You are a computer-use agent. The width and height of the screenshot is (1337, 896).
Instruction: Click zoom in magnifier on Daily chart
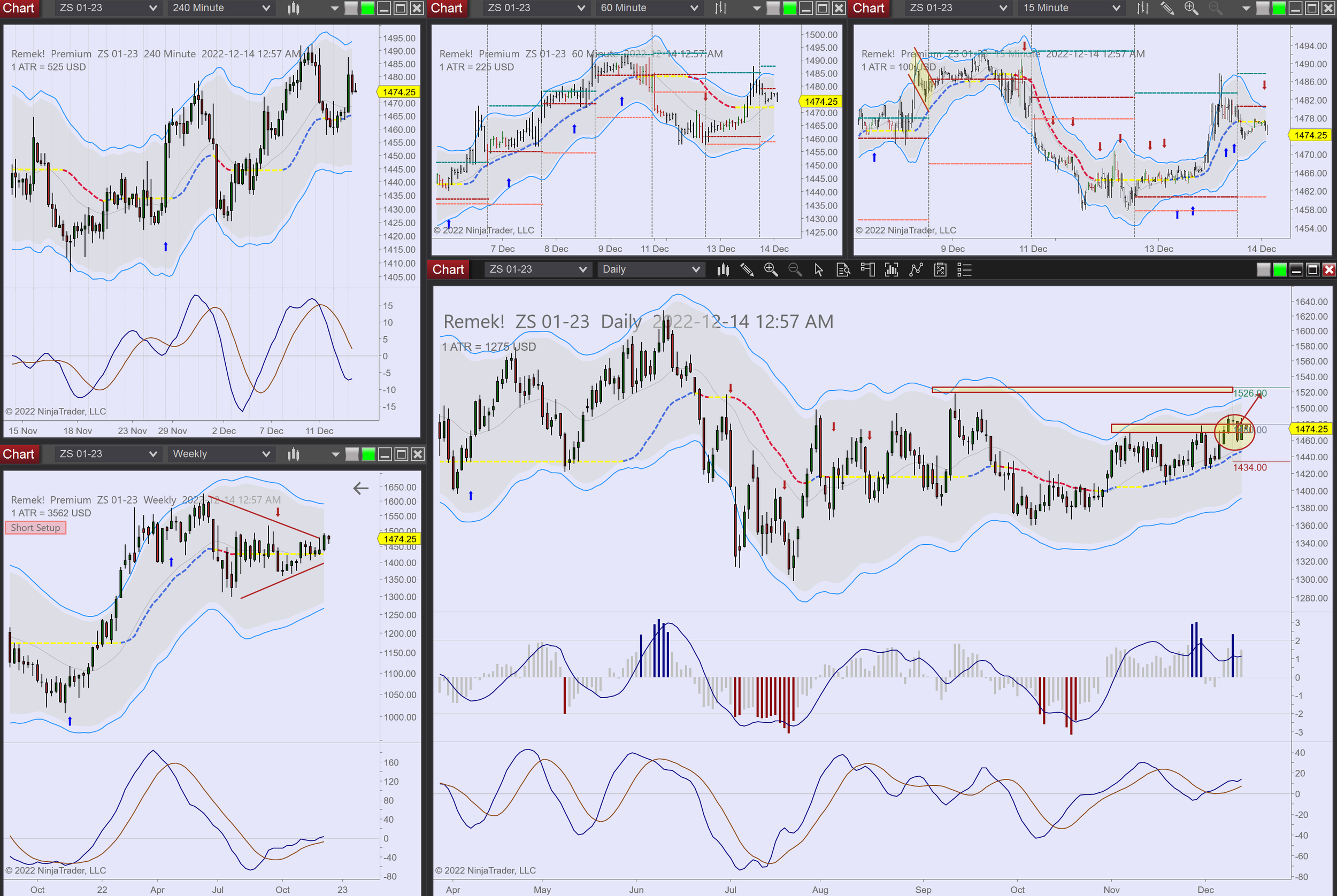(x=771, y=270)
